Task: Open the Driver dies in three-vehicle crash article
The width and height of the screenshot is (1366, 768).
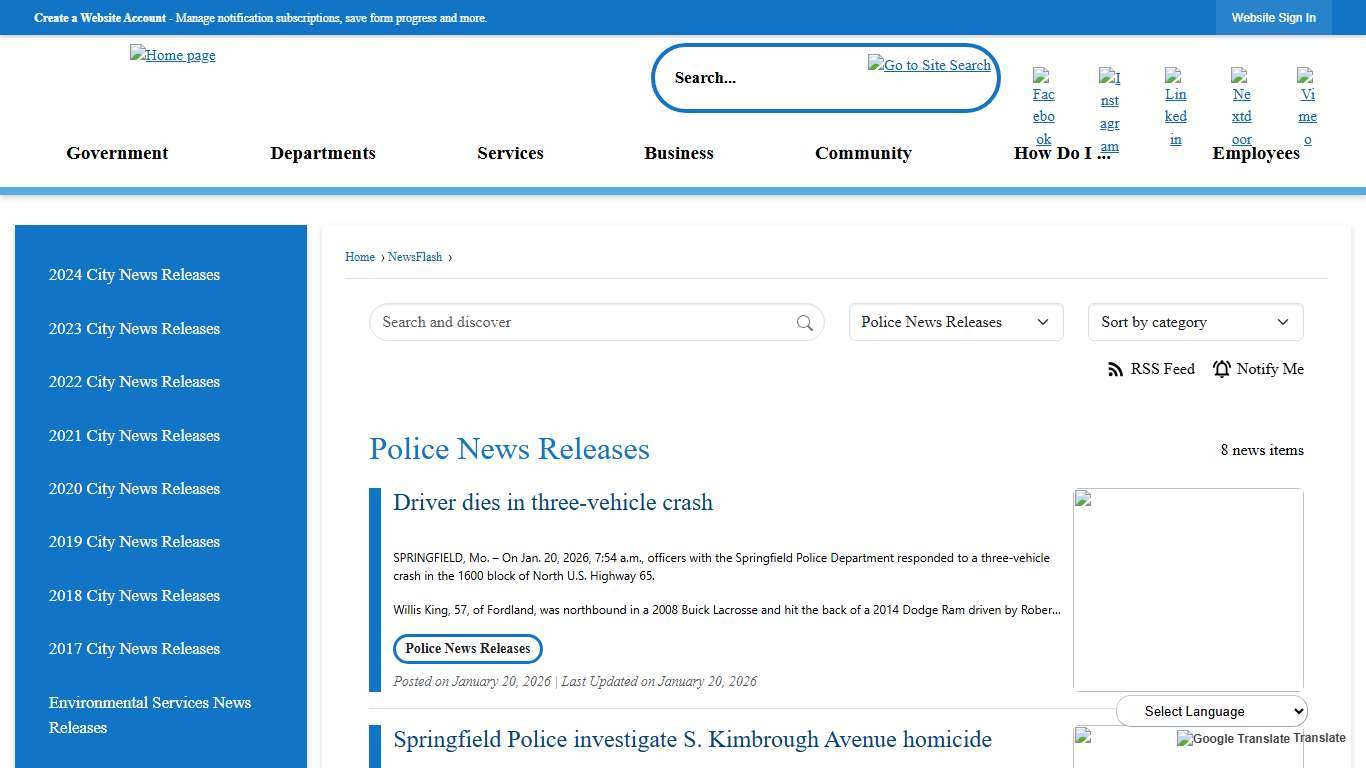Action: (x=553, y=503)
